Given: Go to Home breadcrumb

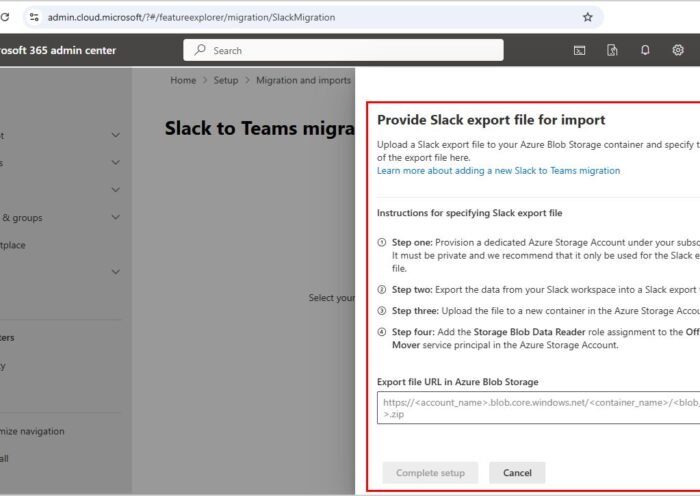Looking at the screenshot, I should click(183, 80).
